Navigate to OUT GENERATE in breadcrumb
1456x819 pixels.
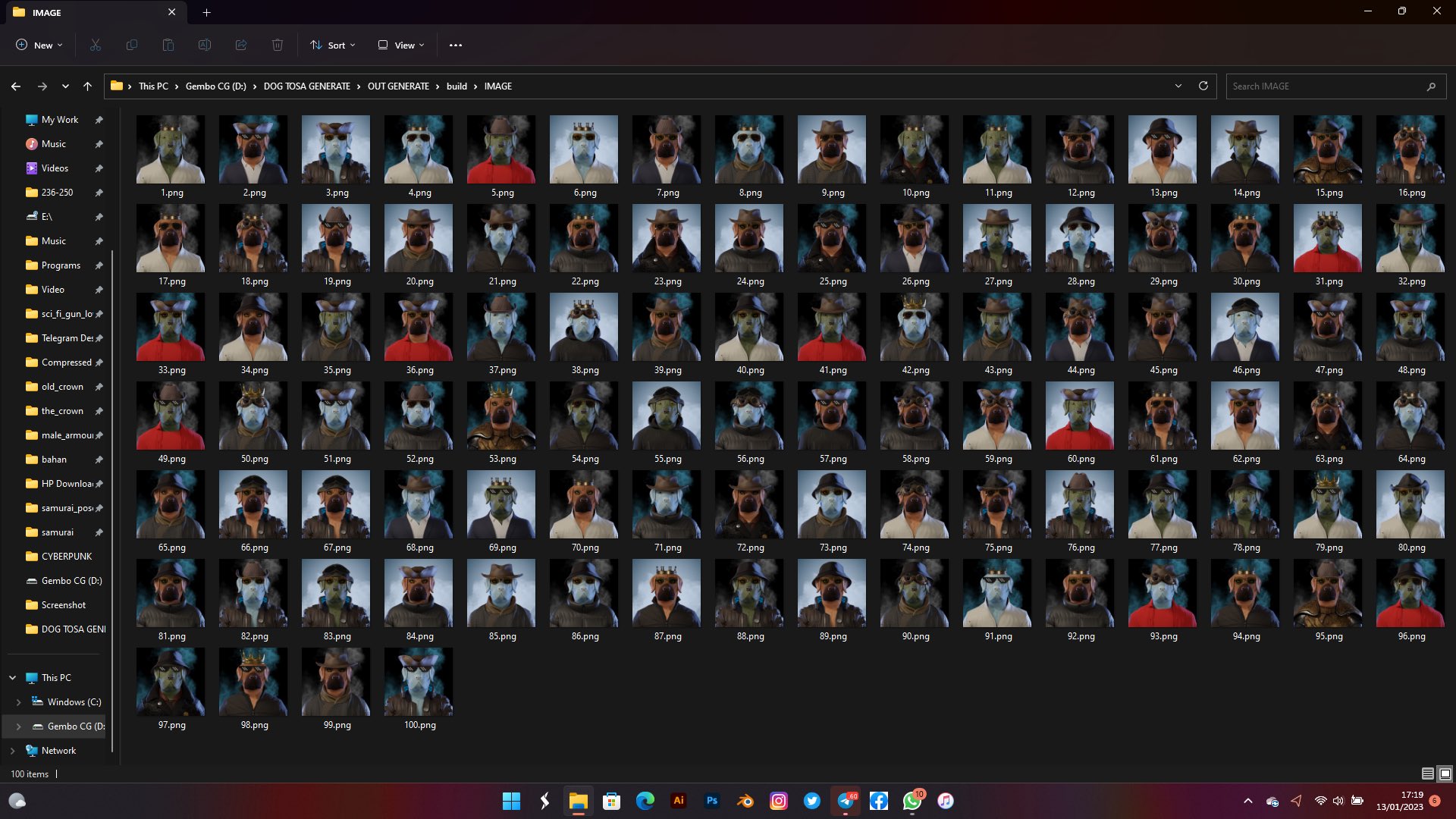tap(398, 86)
